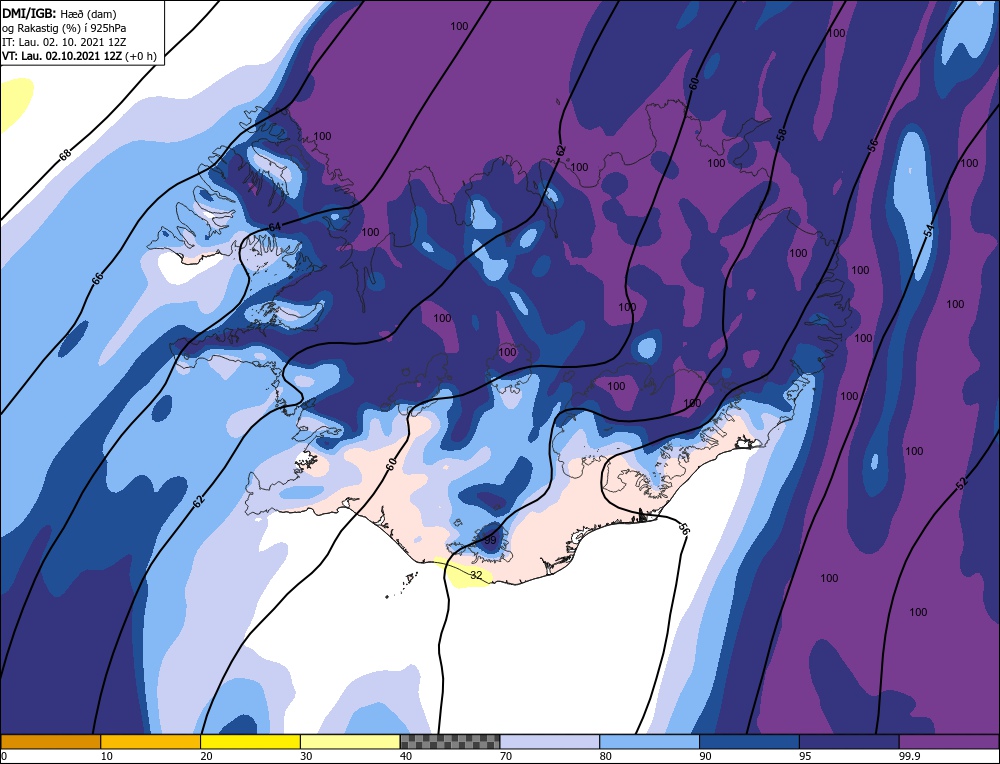The width and height of the screenshot is (1000, 764).
Task: Click the purple legend swatch above 99.9
Action: (949, 742)
